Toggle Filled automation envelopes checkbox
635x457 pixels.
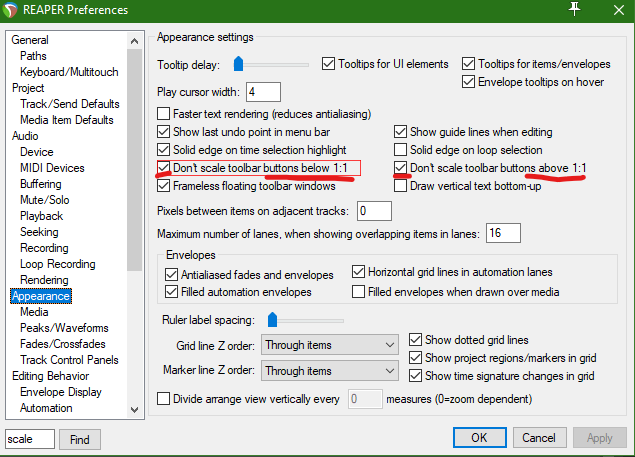(x=171, y=292)
